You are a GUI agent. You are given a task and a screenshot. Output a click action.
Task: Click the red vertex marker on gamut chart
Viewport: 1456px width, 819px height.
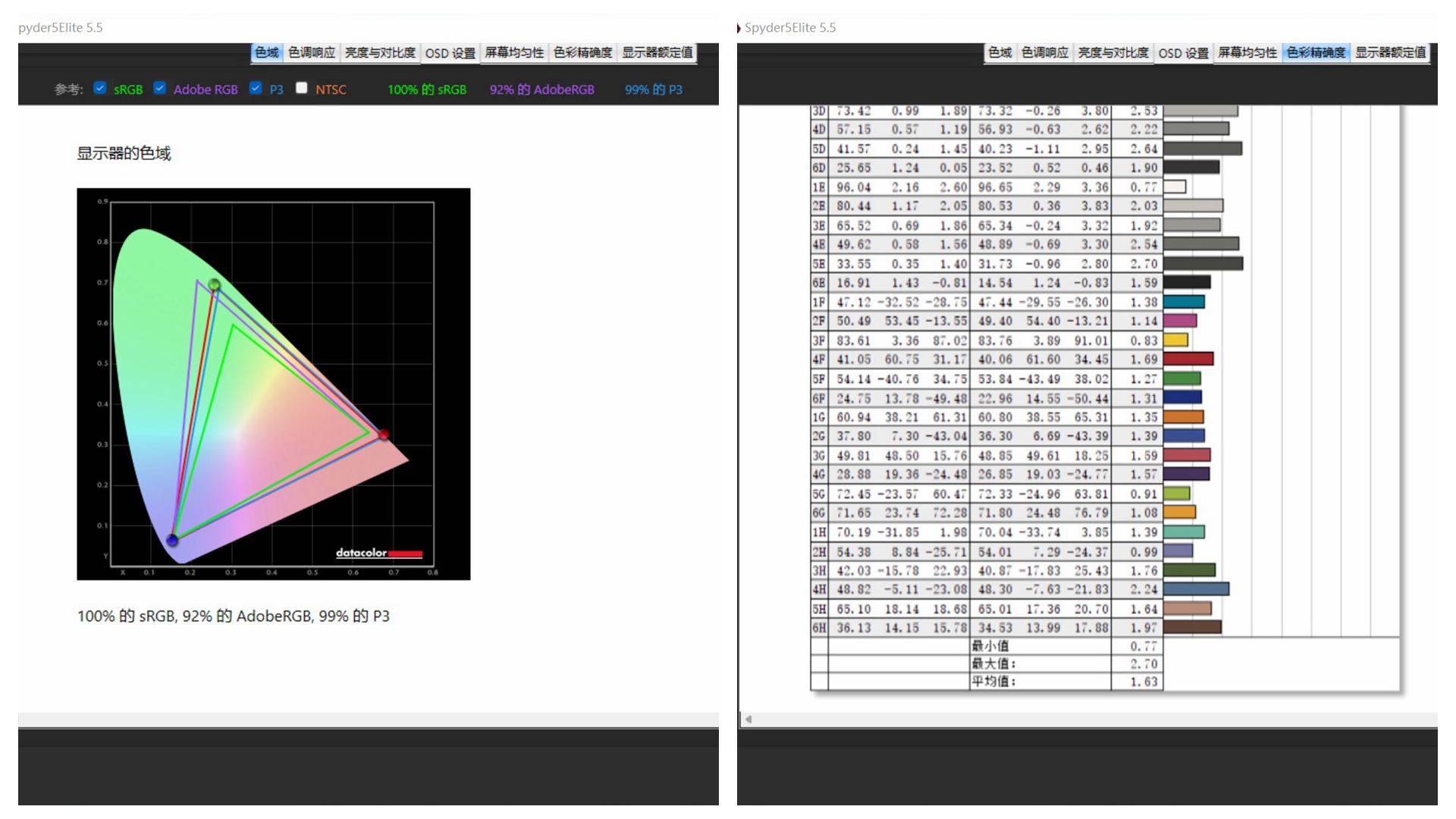pyautogui.click(x=384, y=435)
